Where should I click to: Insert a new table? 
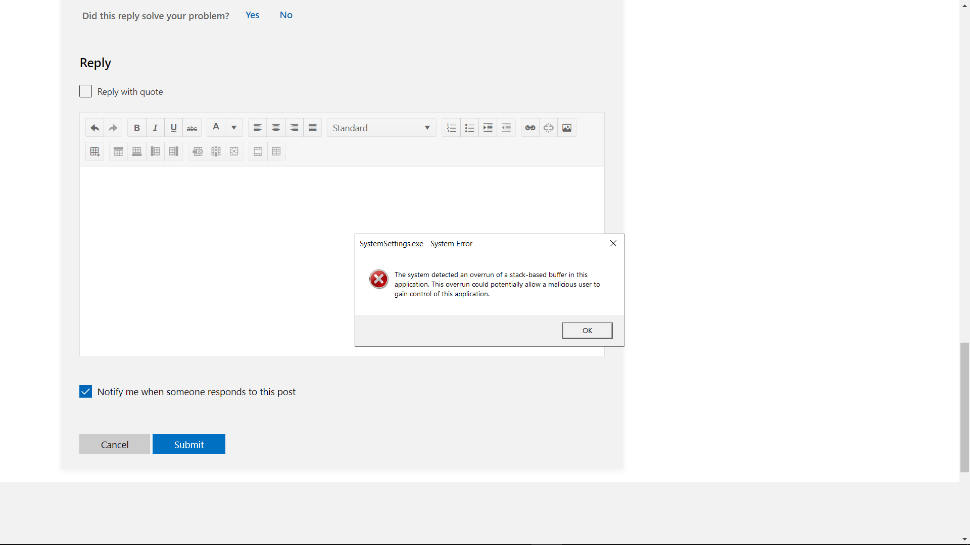[x=95, y=152]
